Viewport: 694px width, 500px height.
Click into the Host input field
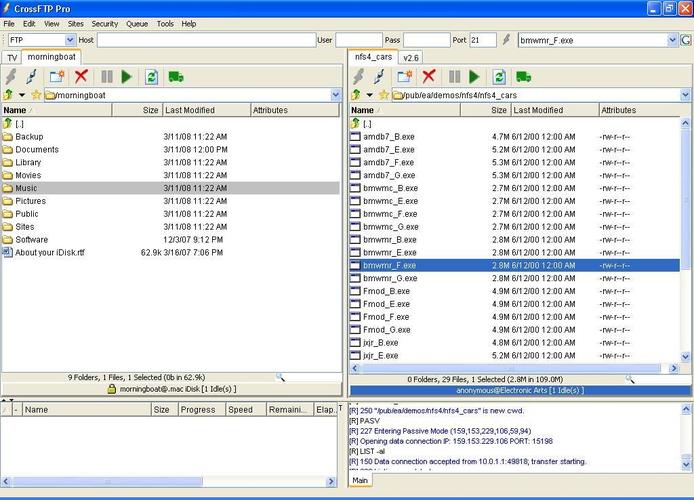205,40
